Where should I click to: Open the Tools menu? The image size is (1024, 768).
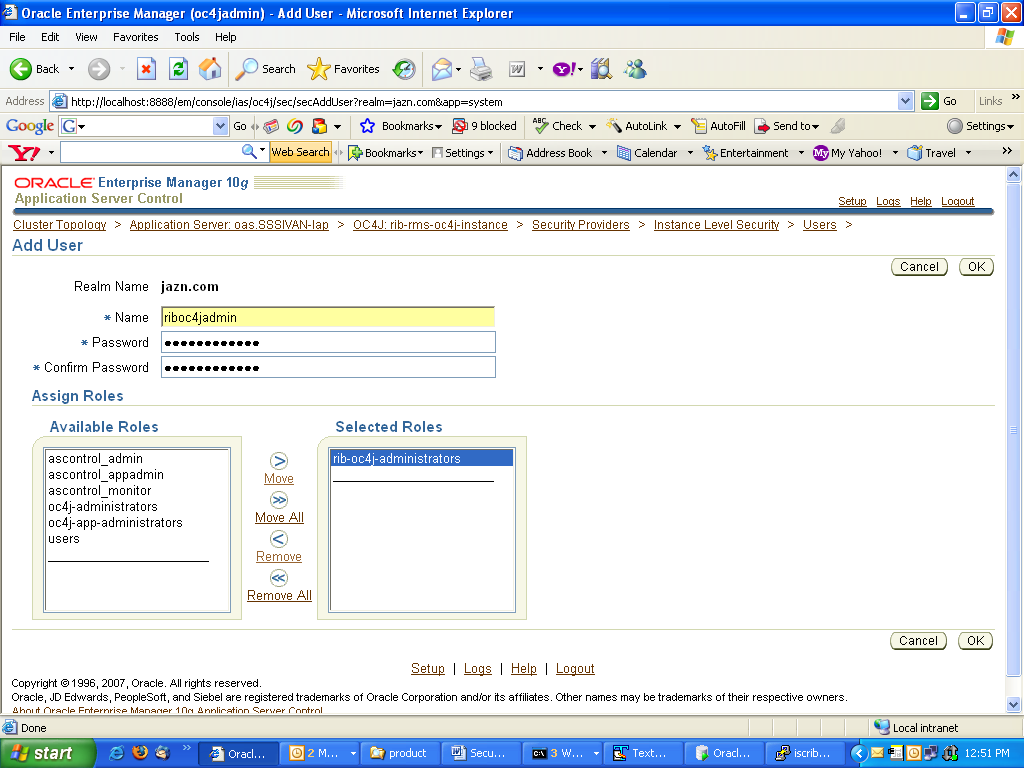coord(186,37)
